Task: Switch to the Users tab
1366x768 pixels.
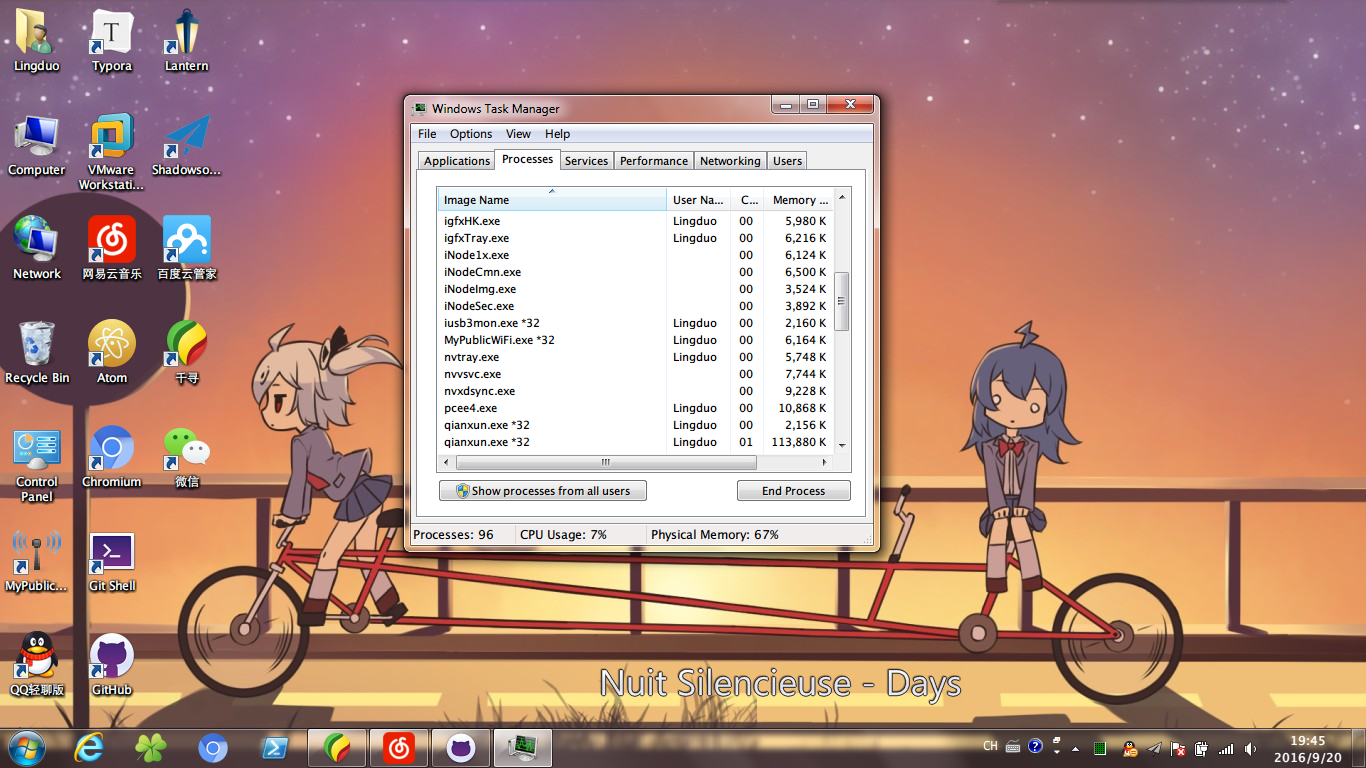Action: (787, 161)
